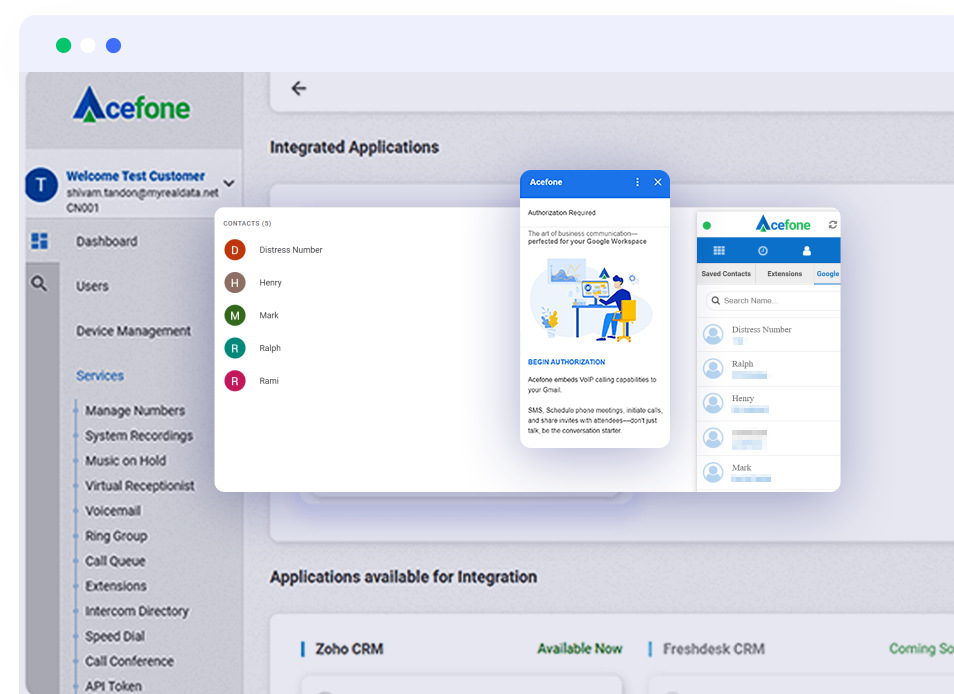Open System Recordings under Services
The width and height of the screenshot is (954, 694).
139,435
